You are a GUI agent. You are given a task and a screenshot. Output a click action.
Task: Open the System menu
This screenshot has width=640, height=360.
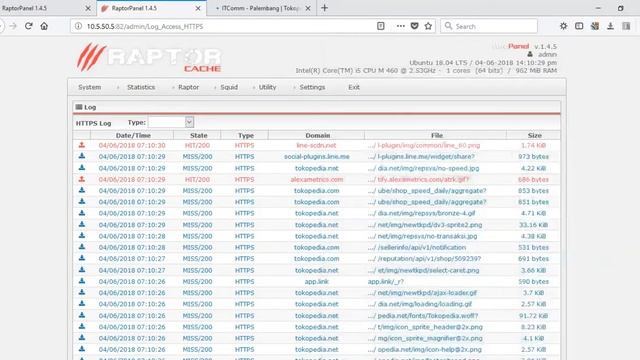pyautogui.click(x=89, y=87)
